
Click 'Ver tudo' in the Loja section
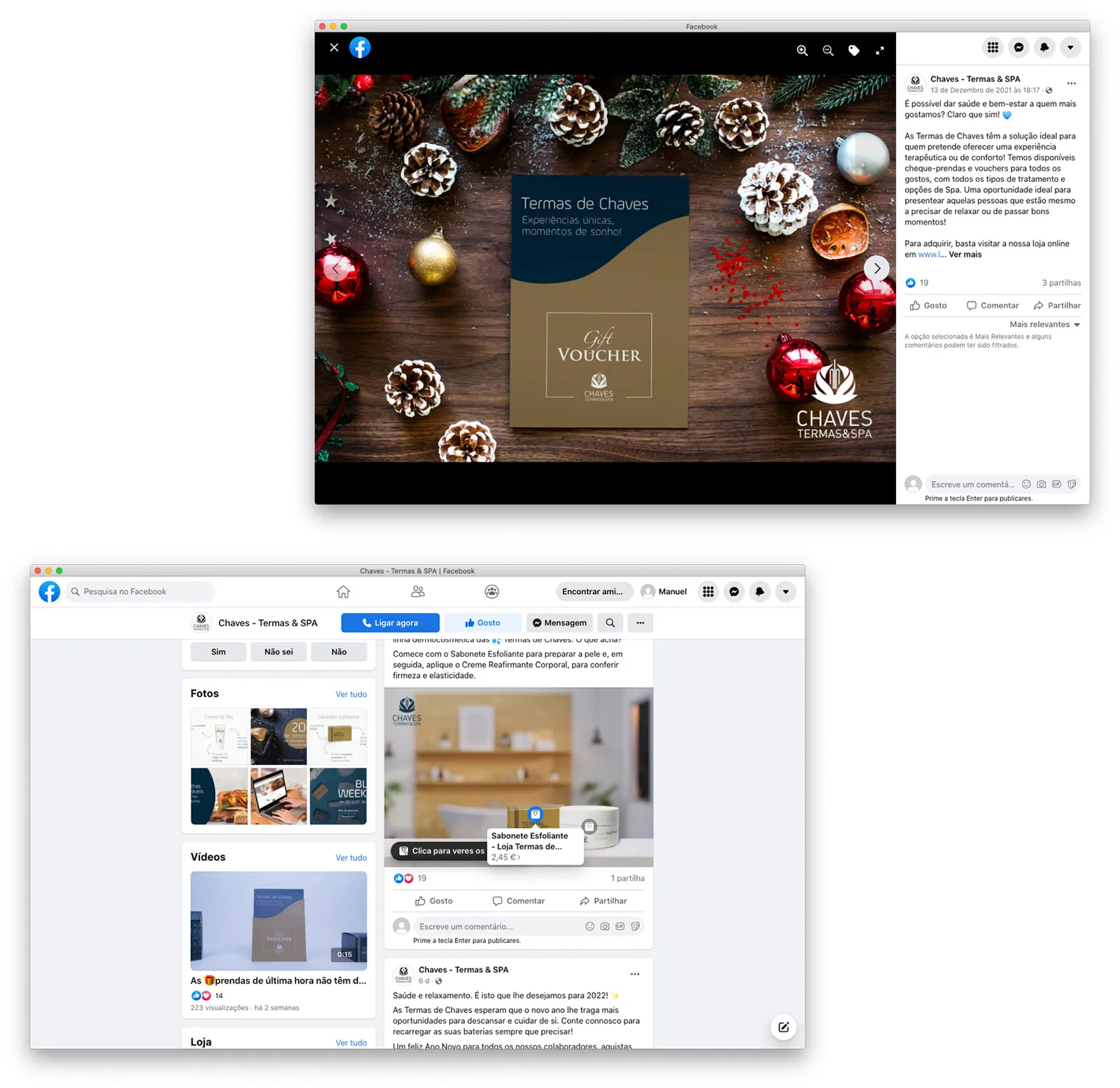[351, 1043]
